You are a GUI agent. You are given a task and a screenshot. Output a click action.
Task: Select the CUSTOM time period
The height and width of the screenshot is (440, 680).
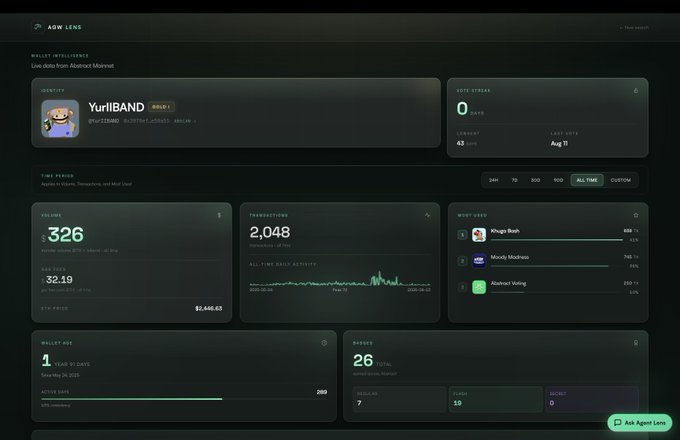621,180
